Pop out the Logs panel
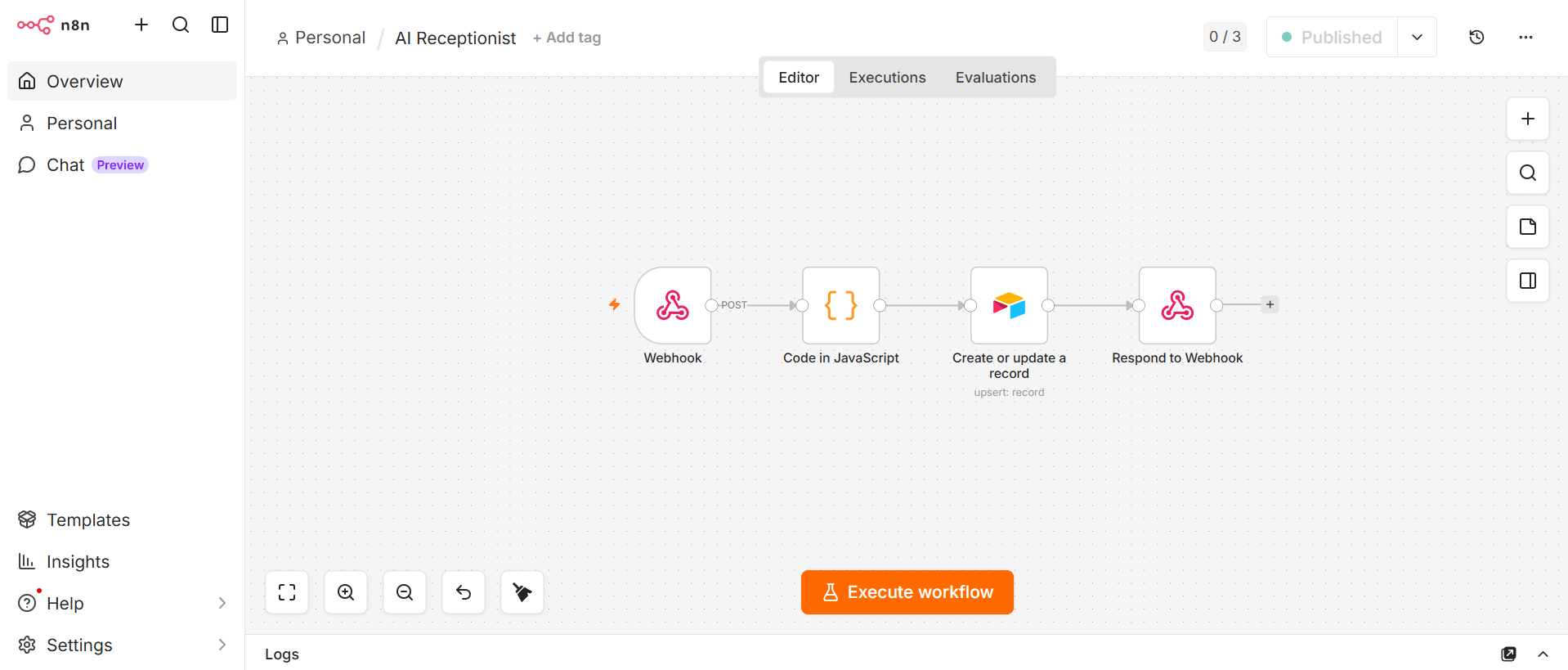 1508,654
